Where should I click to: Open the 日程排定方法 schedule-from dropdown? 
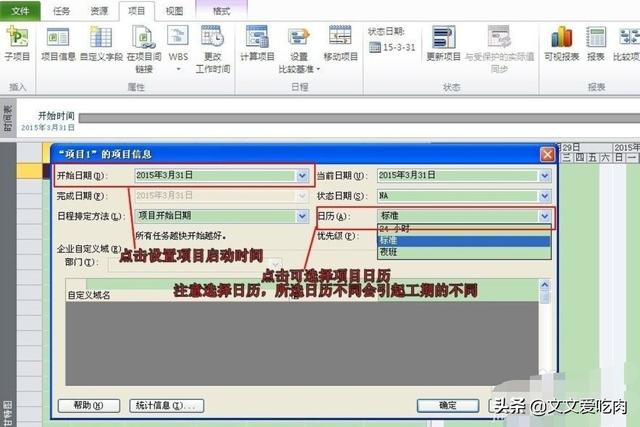click(x=302, y=215)
